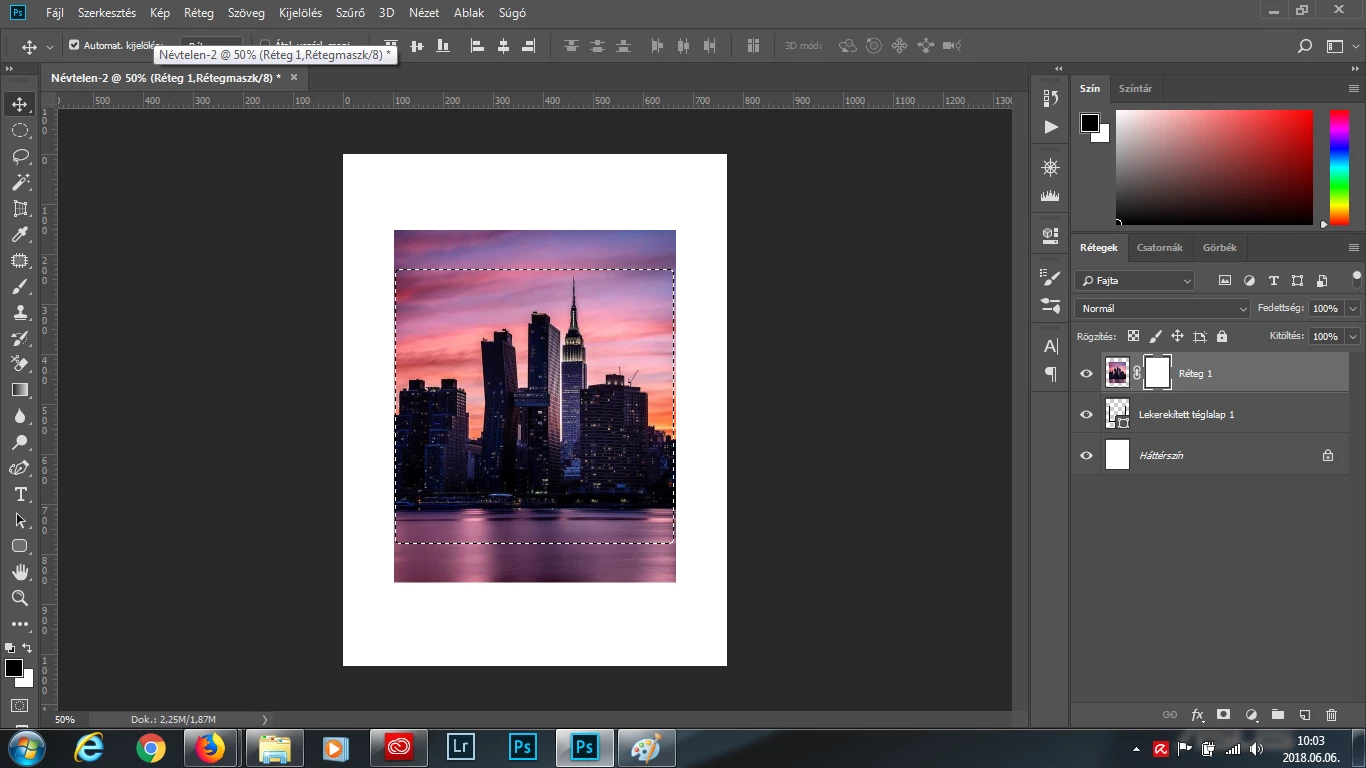Click the 50% zoom level field
Image resolution: width=1366 pixels, height=768 pixels.
coord(65,719)
